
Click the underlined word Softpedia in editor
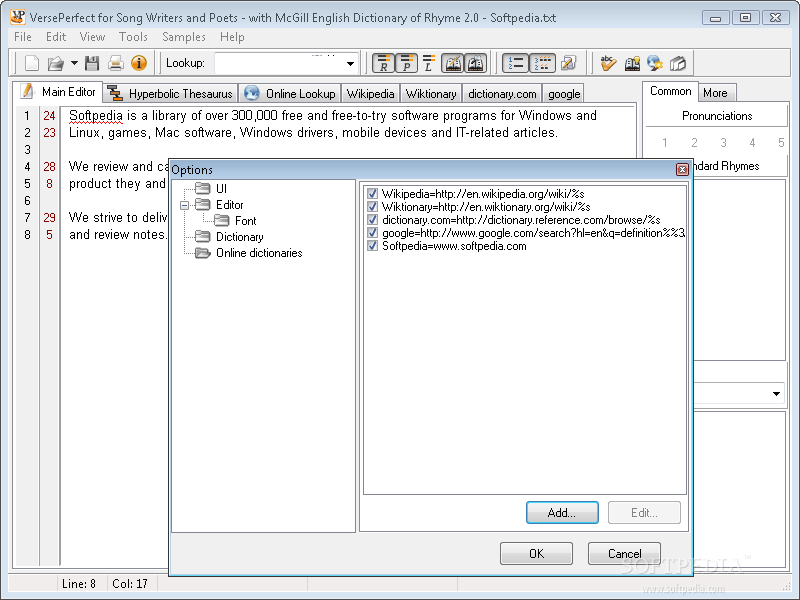pyautogui.click(x=95, y=116)
